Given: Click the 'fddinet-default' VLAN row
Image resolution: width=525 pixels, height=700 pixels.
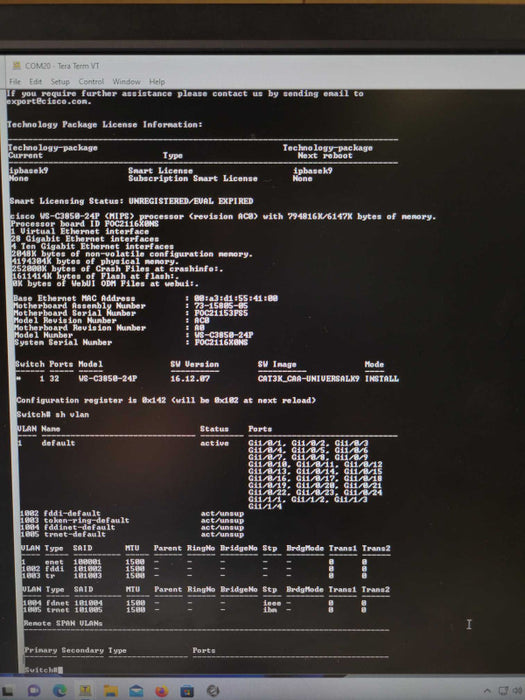Looking at the screenshot, I should click(x=132, y=527).
